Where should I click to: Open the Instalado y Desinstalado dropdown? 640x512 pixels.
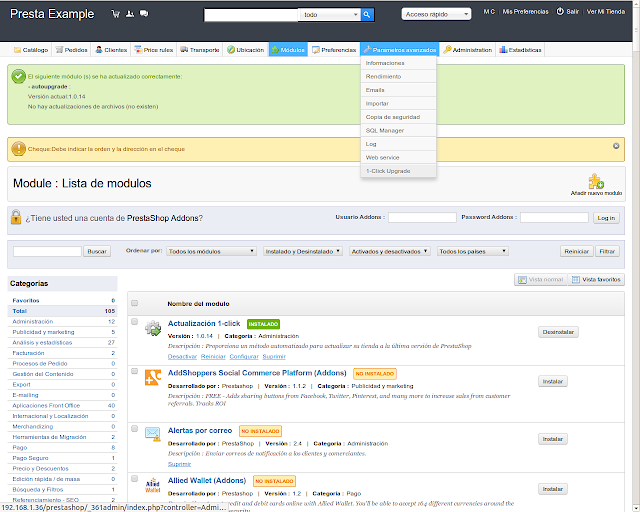[303, 251]
